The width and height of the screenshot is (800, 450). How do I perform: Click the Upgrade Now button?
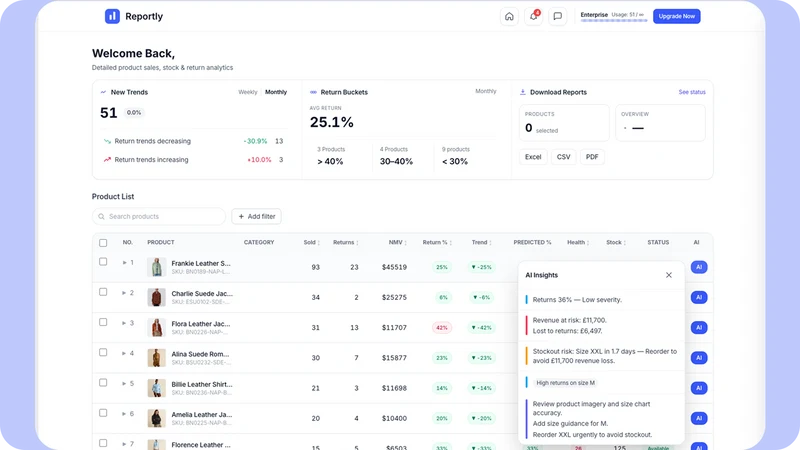click(x=677, y=16)
